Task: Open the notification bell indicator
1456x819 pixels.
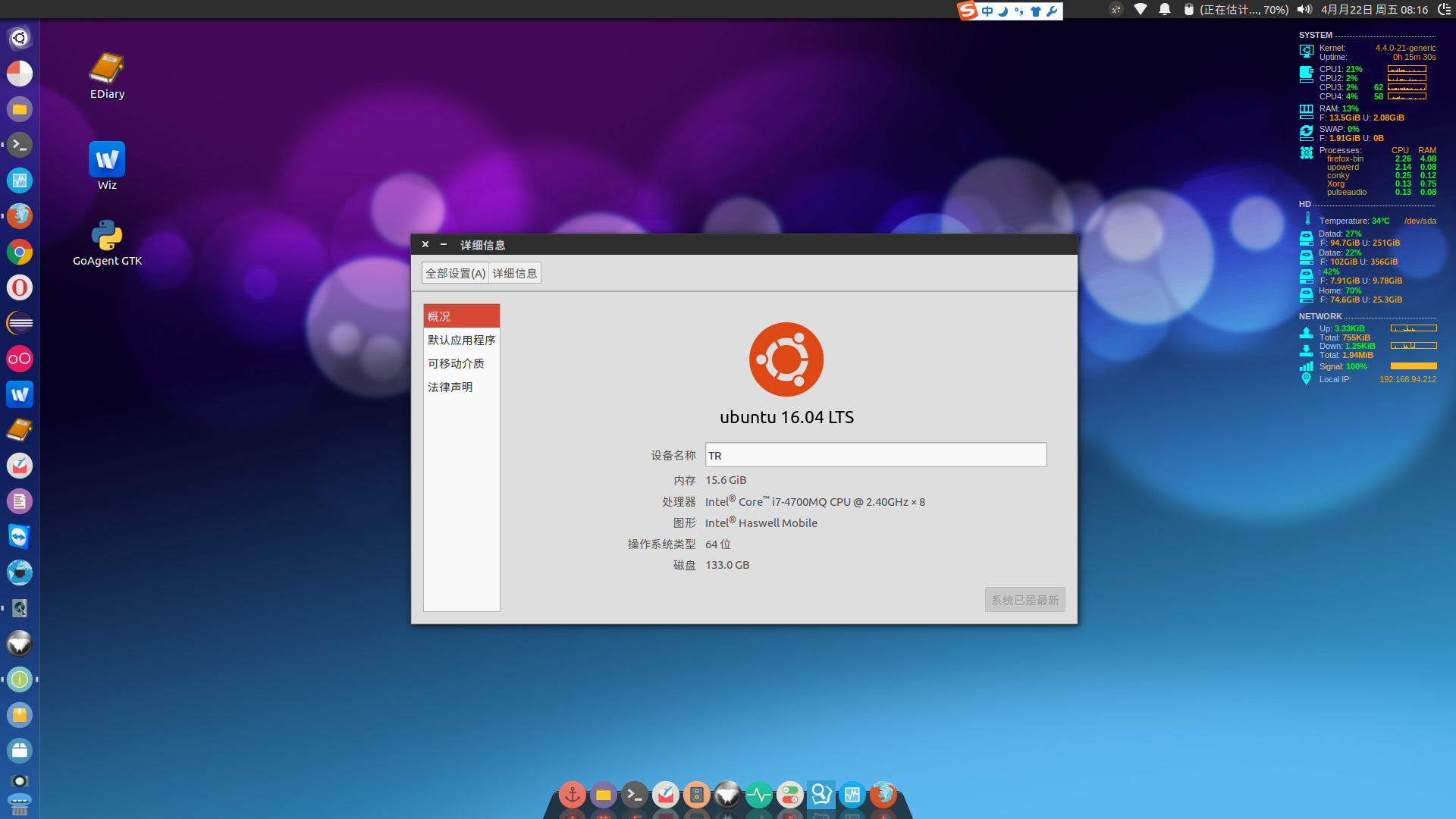Action: [1165, 10]
